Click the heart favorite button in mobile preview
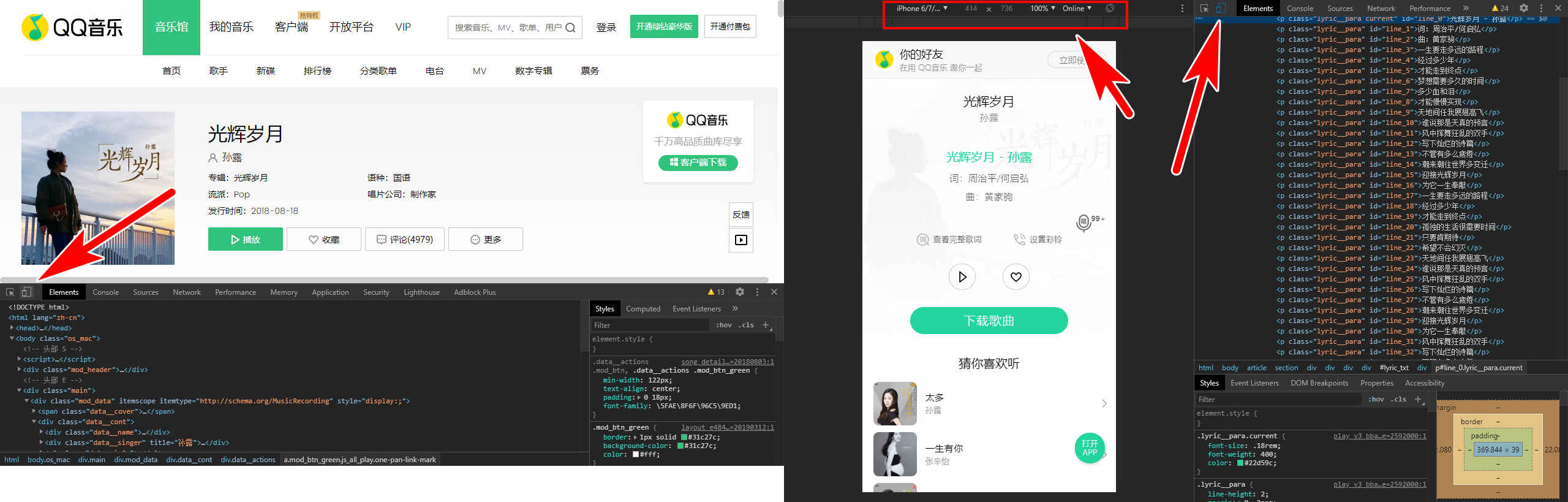Screen dimensions: 1568x502 coord(1016,276)
